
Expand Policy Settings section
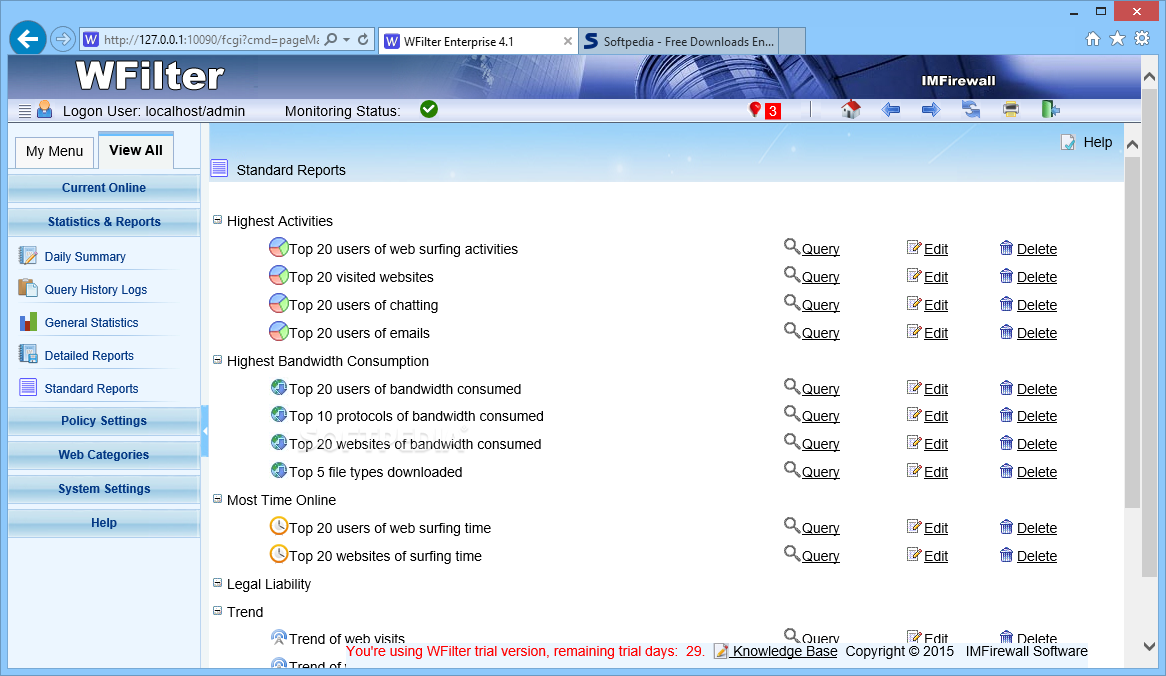coord(104,421)
